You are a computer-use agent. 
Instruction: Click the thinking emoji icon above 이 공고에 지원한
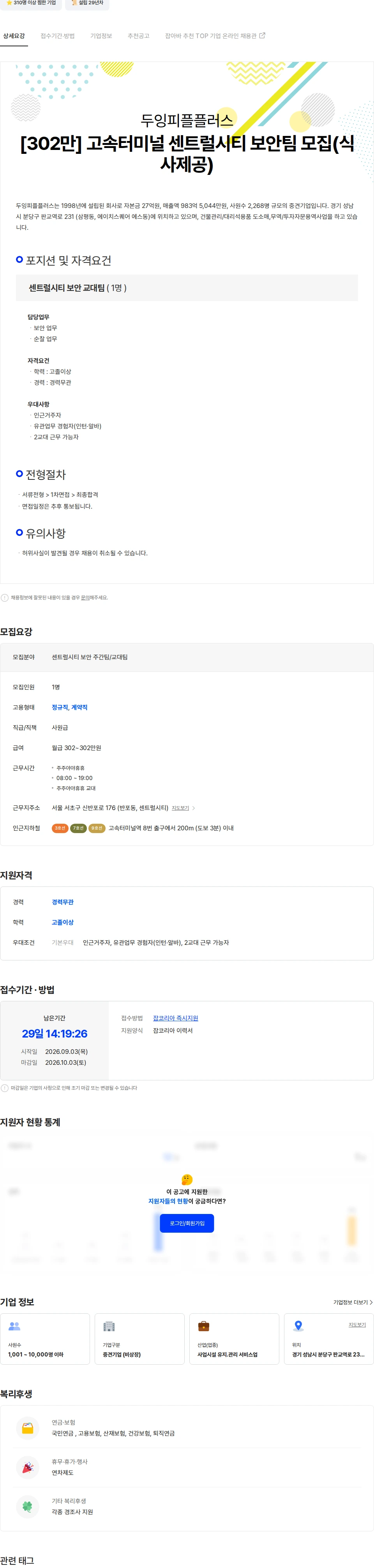[187, 1180]
